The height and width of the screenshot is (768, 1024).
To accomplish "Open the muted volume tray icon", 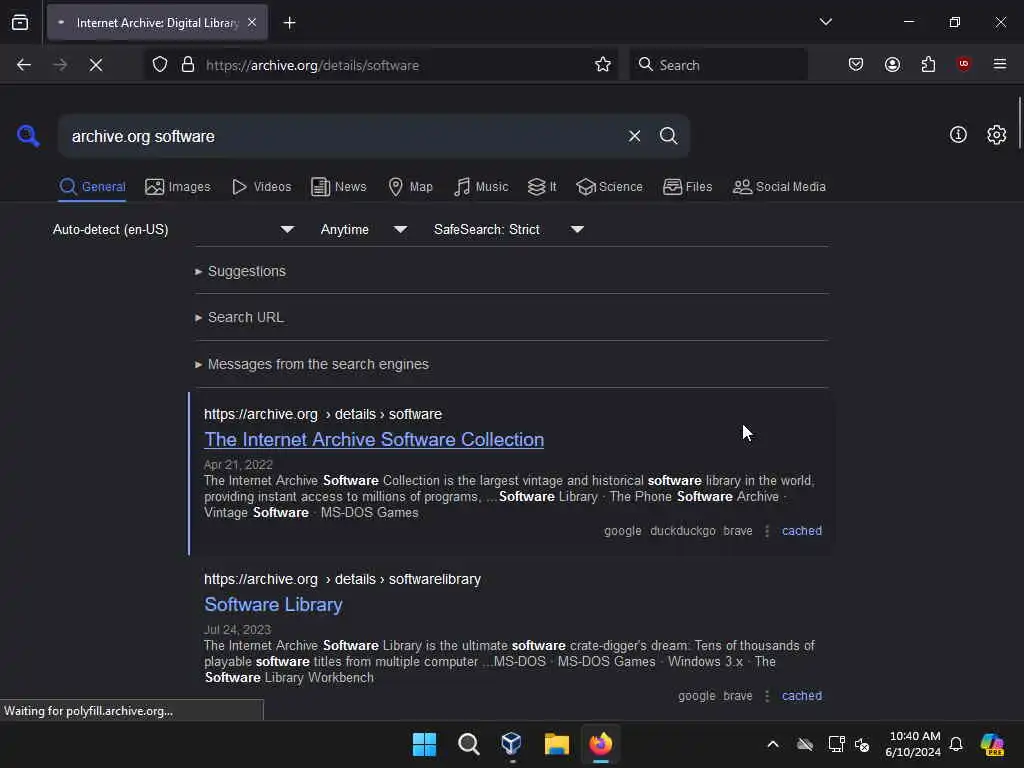I will tap(862, 744).
